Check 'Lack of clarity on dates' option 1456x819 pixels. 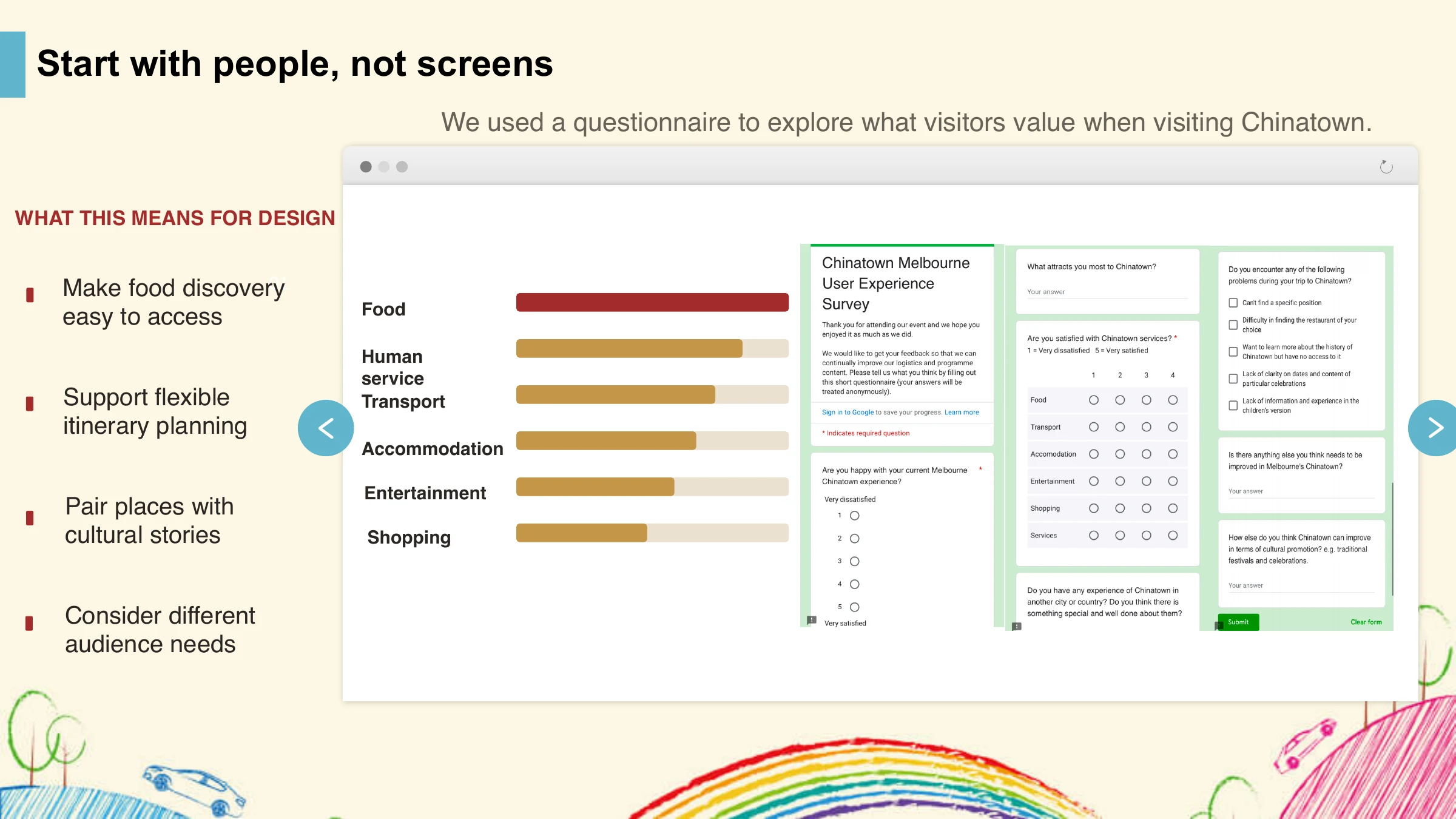pos(1233,379)
